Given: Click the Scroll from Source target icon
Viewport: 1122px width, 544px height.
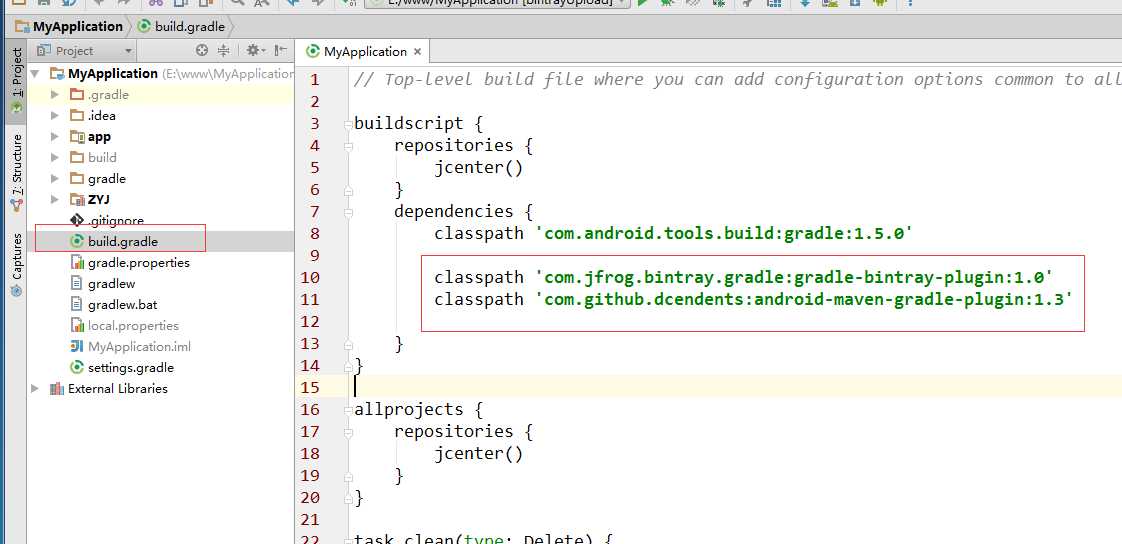Looking at the screenshot, I should tap(202, 50).
